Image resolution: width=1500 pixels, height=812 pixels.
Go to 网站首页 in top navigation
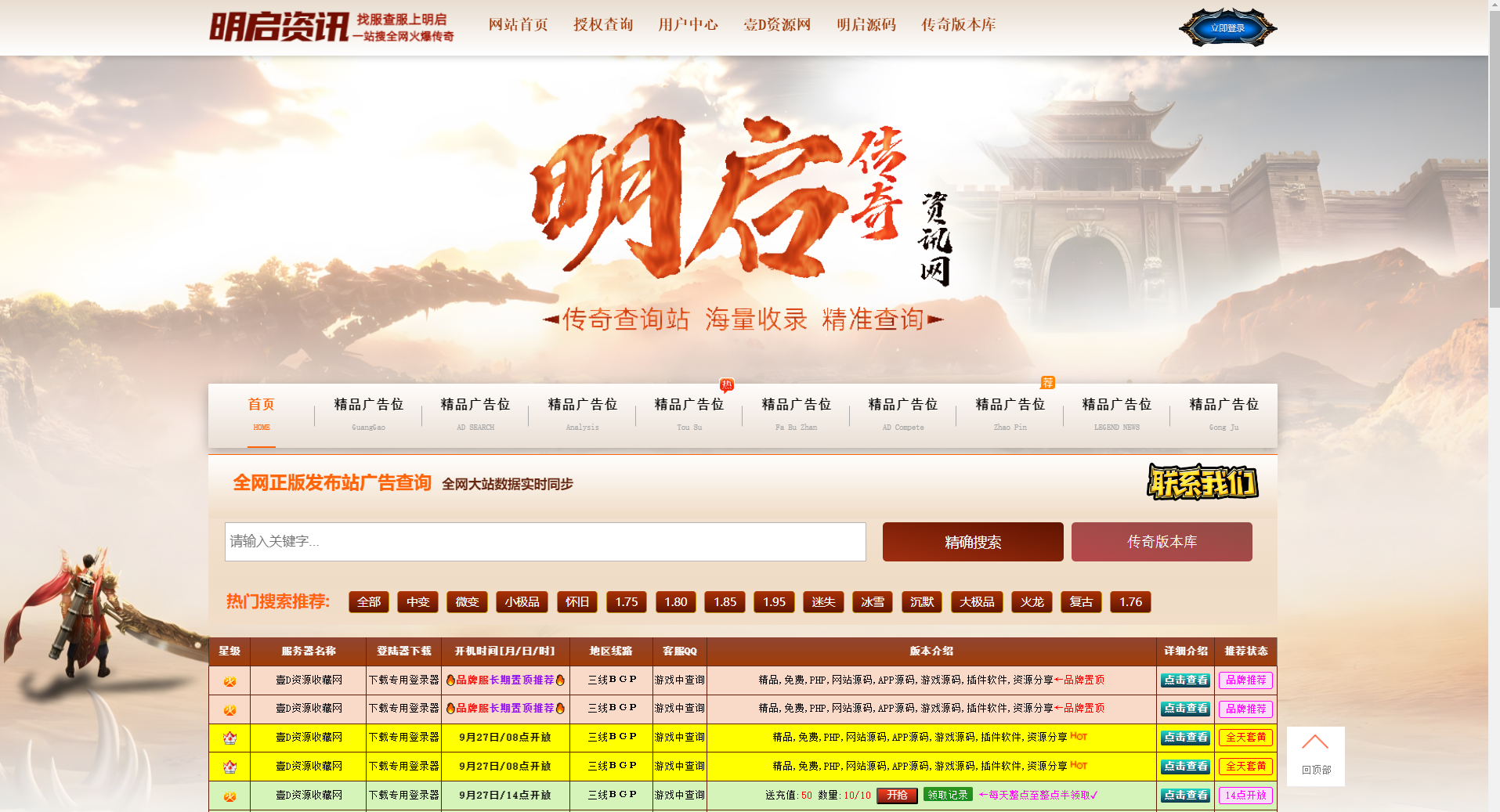point(518,25)
